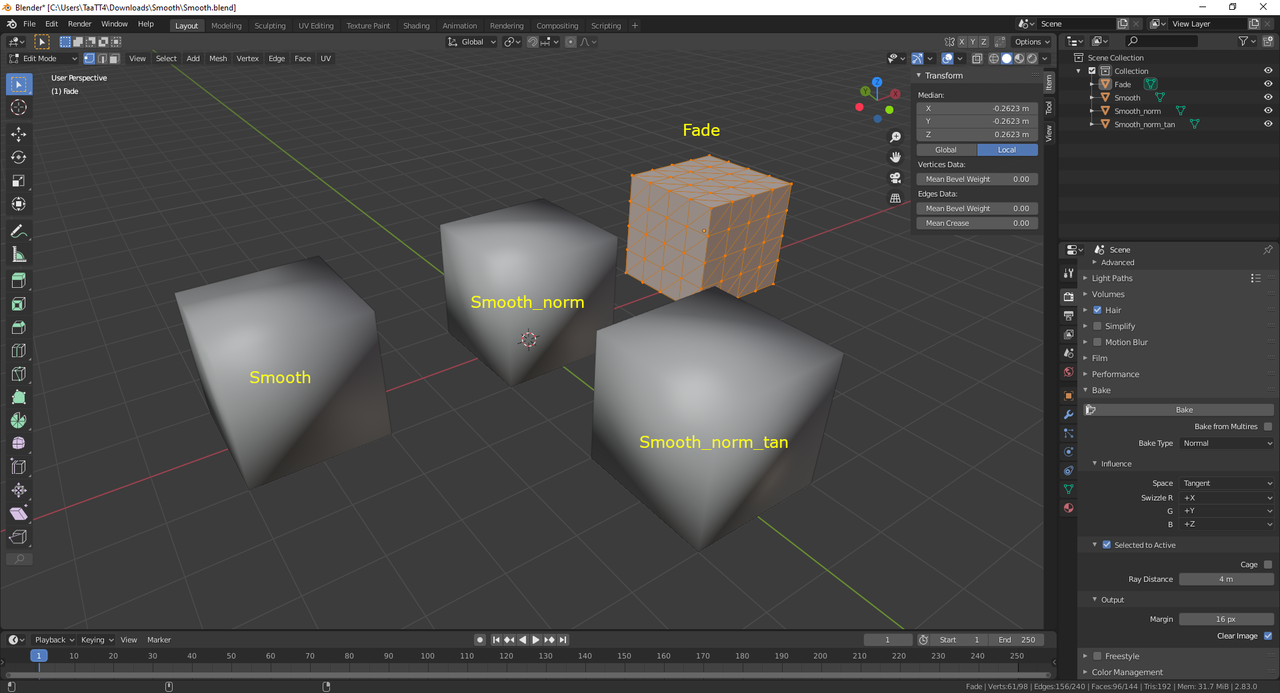Click the Bake button
The image size is (1280, 693).
[1179, 409]
